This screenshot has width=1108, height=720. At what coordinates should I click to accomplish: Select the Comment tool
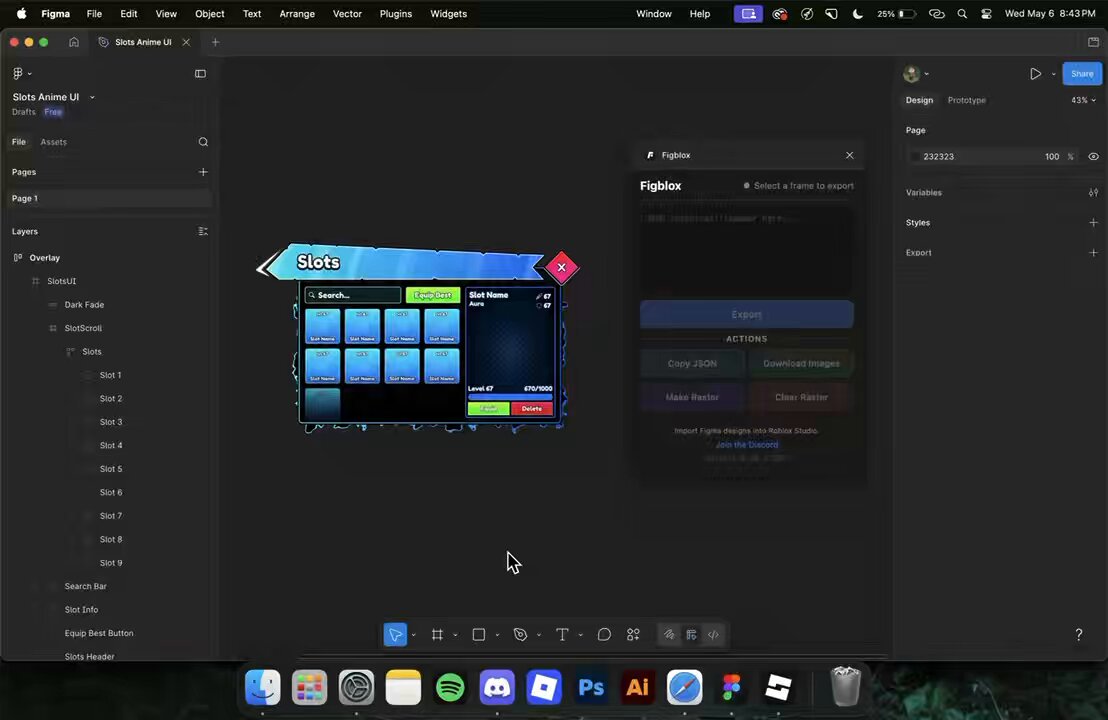[603, 635]
